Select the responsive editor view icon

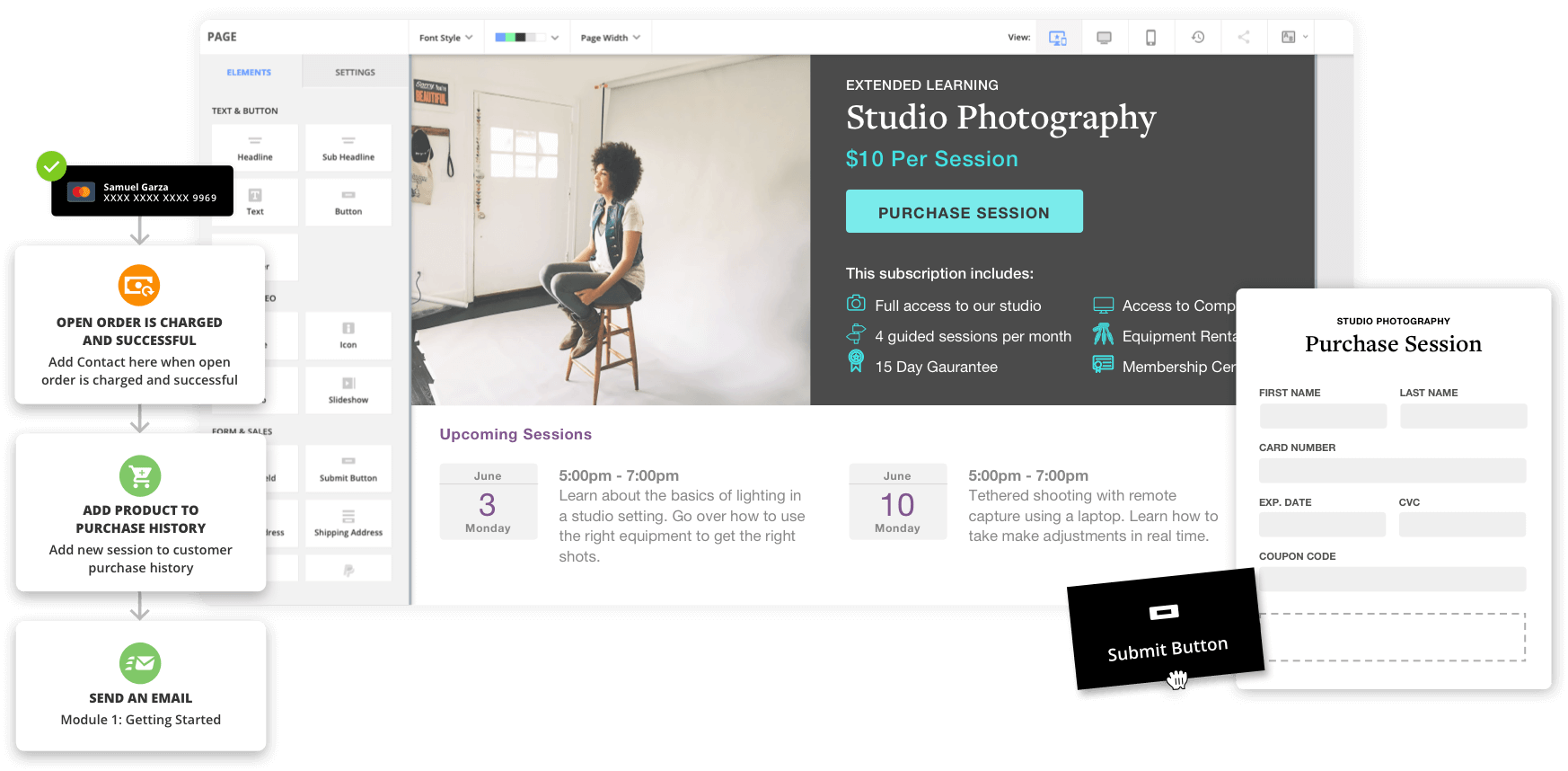point(1058,38)
